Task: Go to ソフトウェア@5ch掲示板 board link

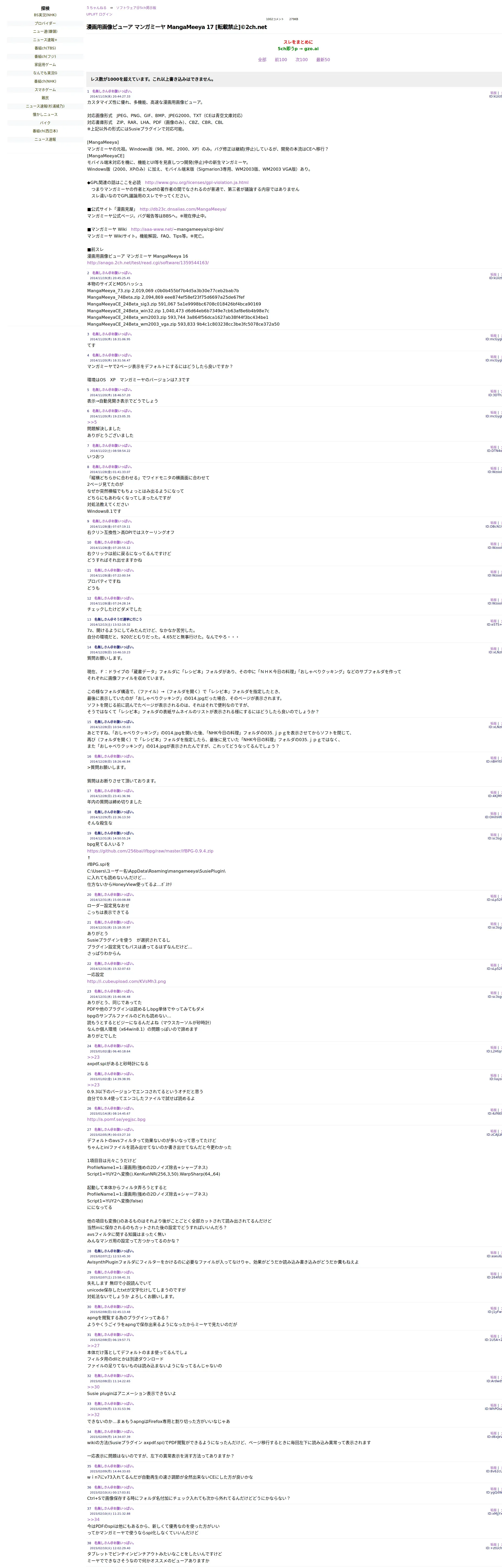Action: (136, 8)
